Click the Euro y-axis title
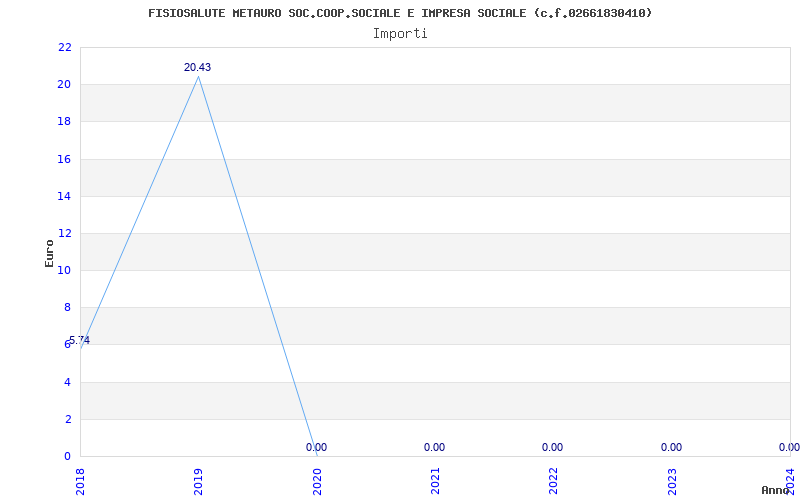The image size is (800, 500). click(49, 253)
